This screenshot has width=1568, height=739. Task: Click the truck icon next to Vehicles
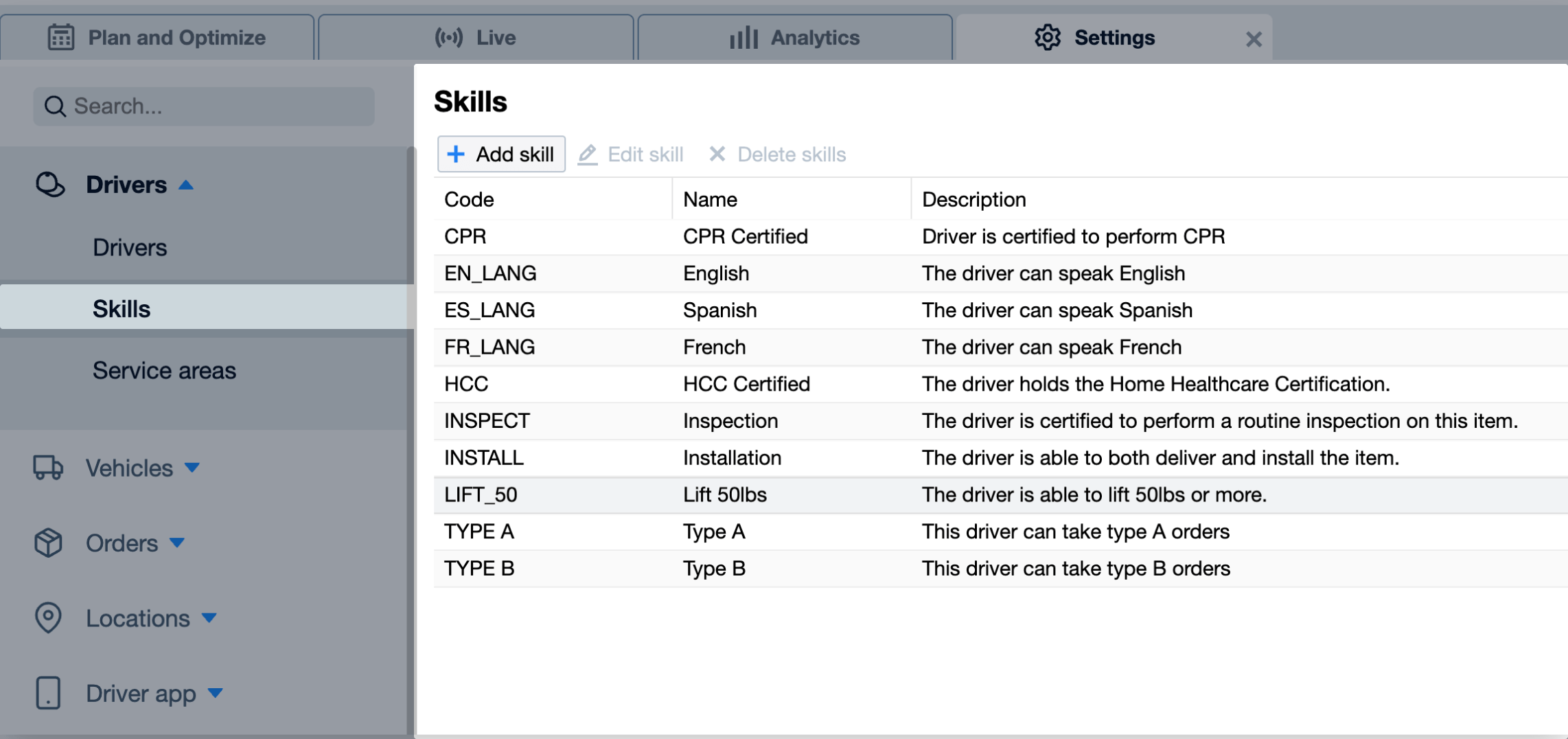pos(48,468)
